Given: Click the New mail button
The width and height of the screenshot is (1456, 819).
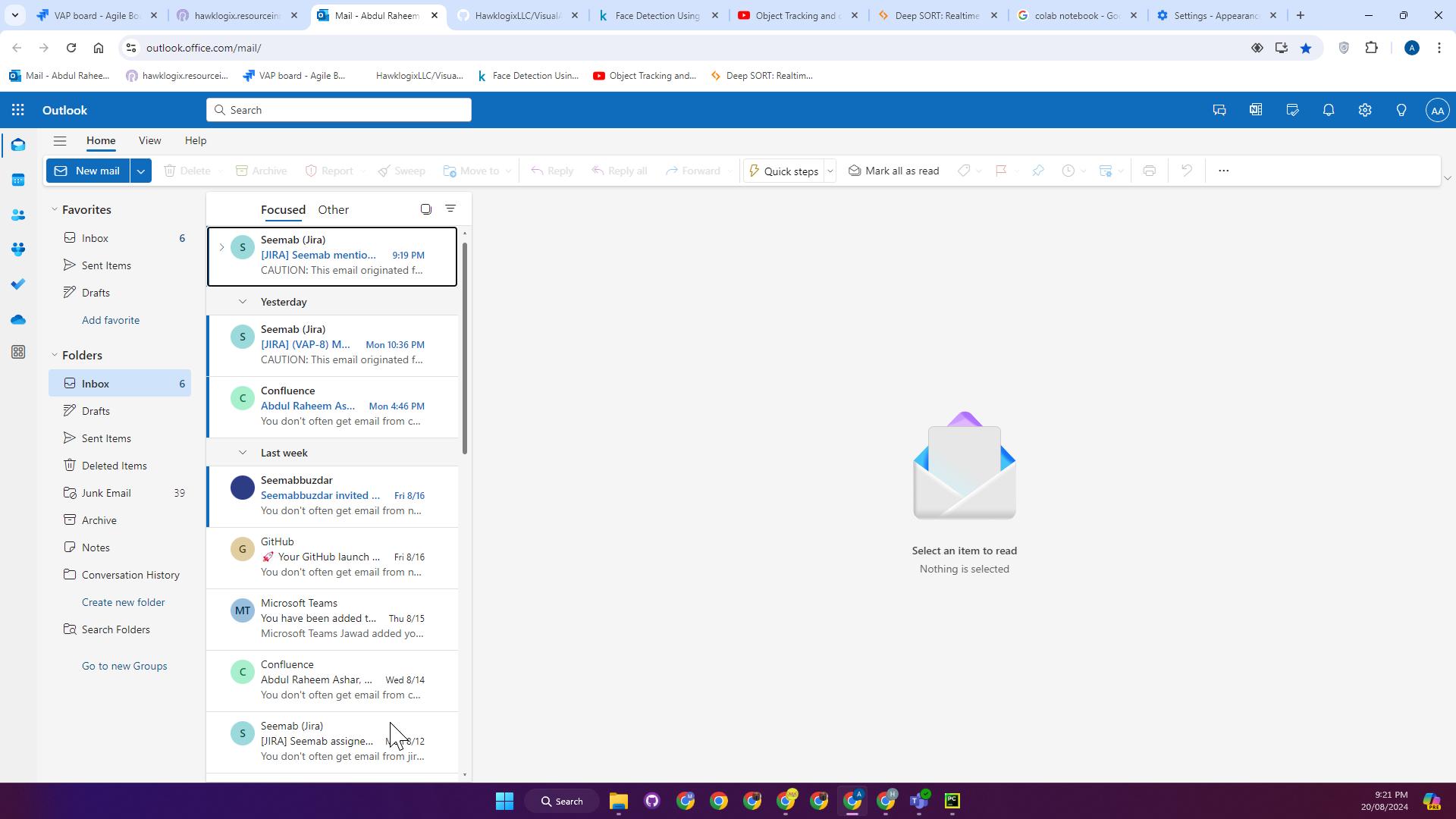Looking at the screenshot, I should click(x=88, y=171).
